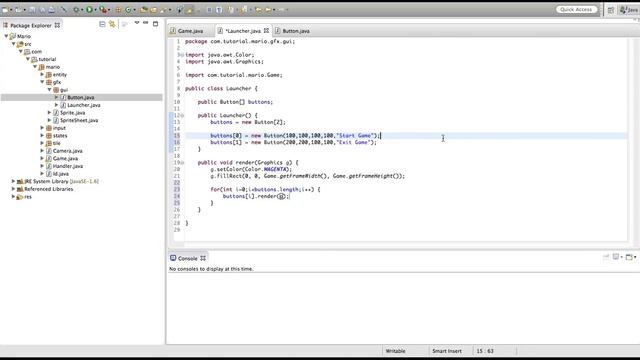Collapse the render method fold at line 19

[182, 162]
